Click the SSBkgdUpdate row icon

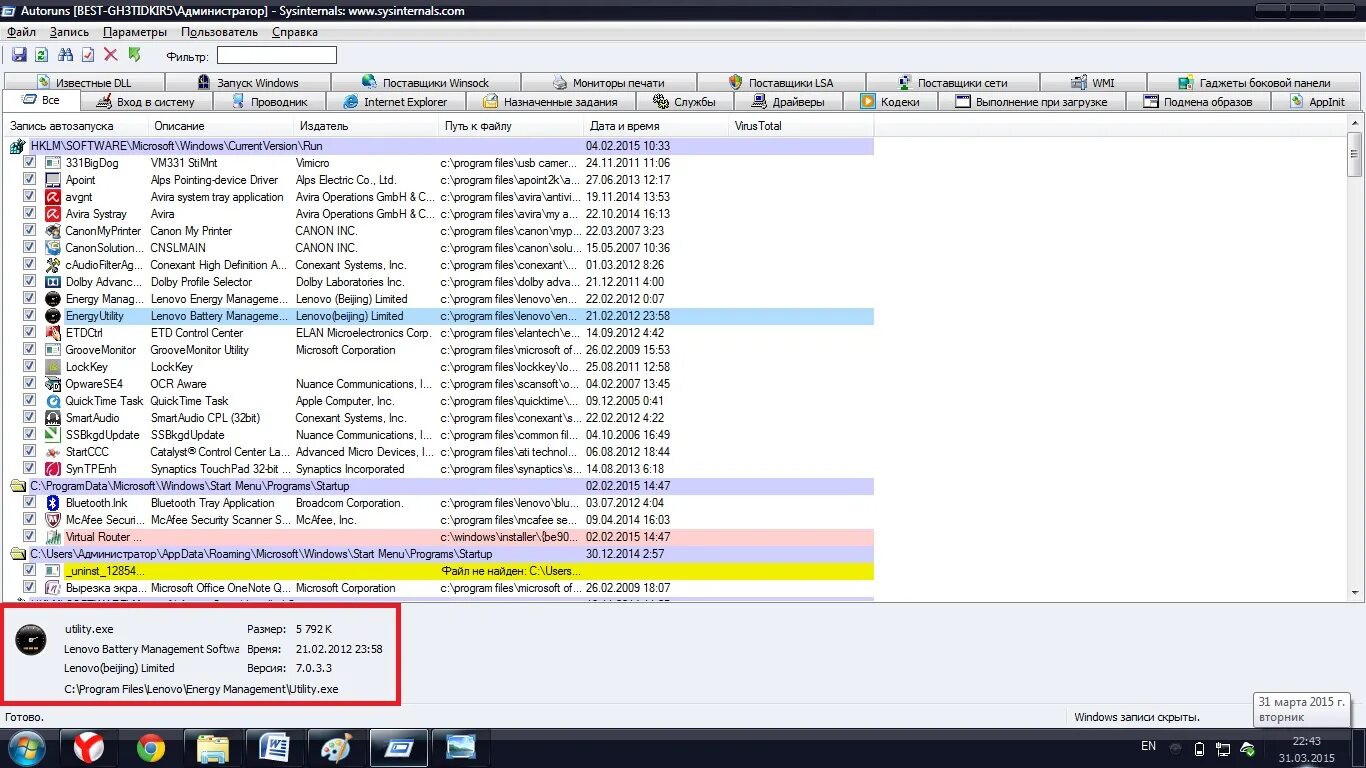tap(53, 435)
